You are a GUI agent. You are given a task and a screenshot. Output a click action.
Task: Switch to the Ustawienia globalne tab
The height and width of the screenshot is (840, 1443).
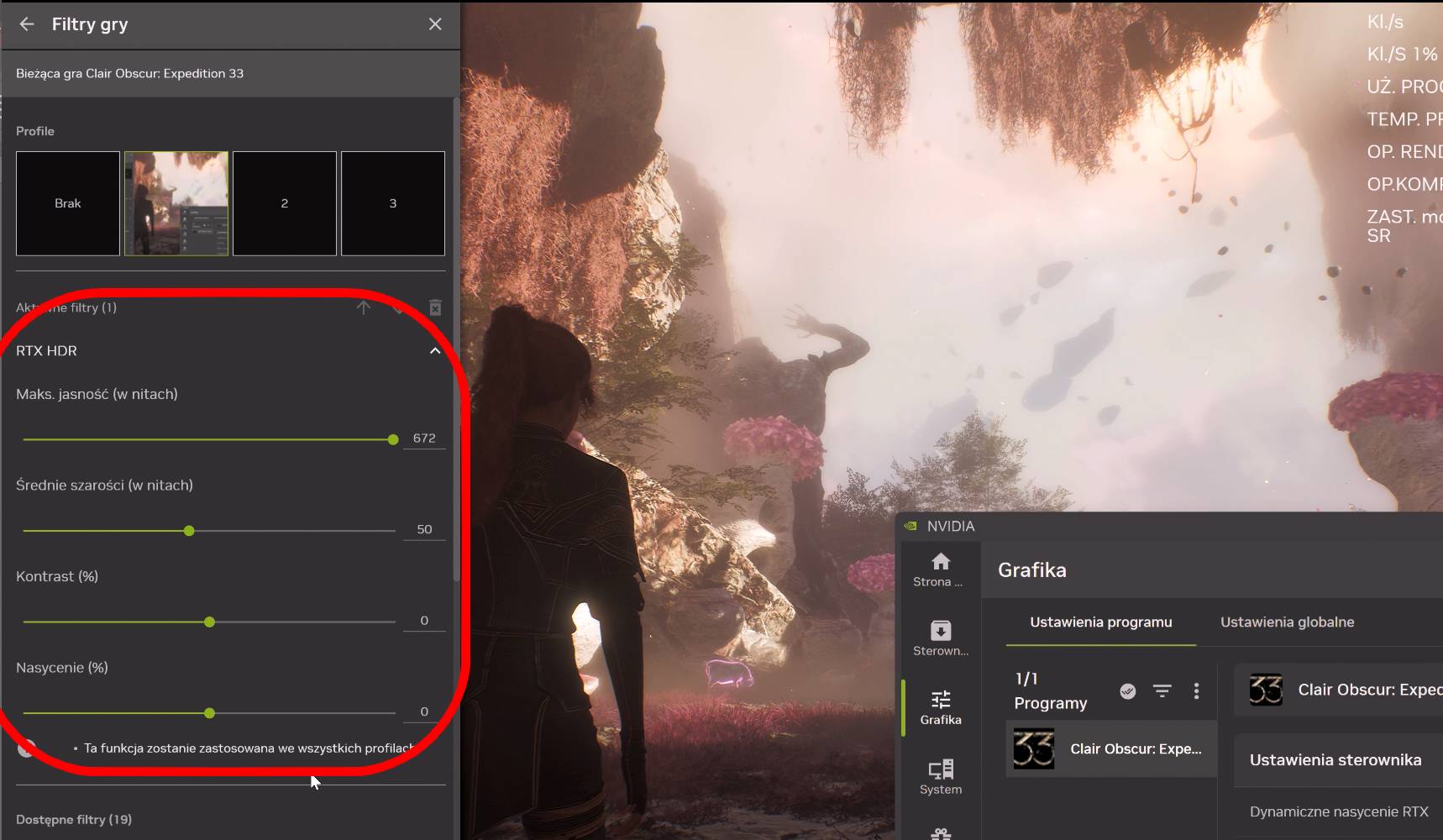point(1287,622)
